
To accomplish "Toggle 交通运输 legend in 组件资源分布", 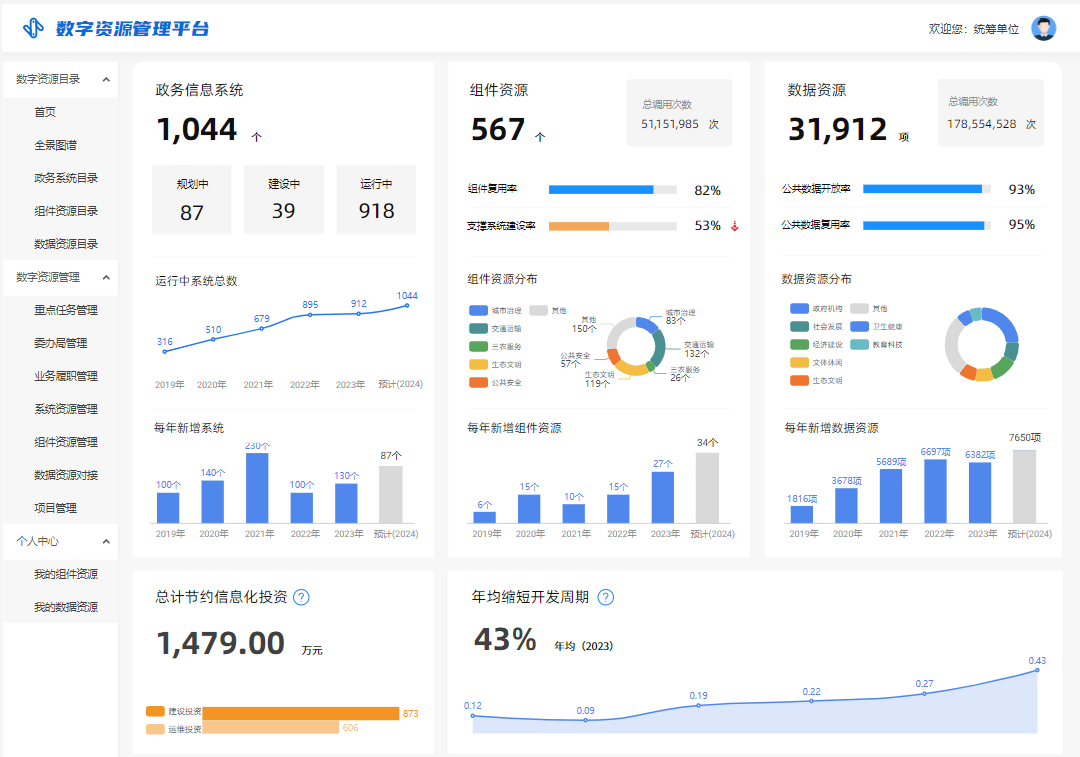I will tap(495, 329).
